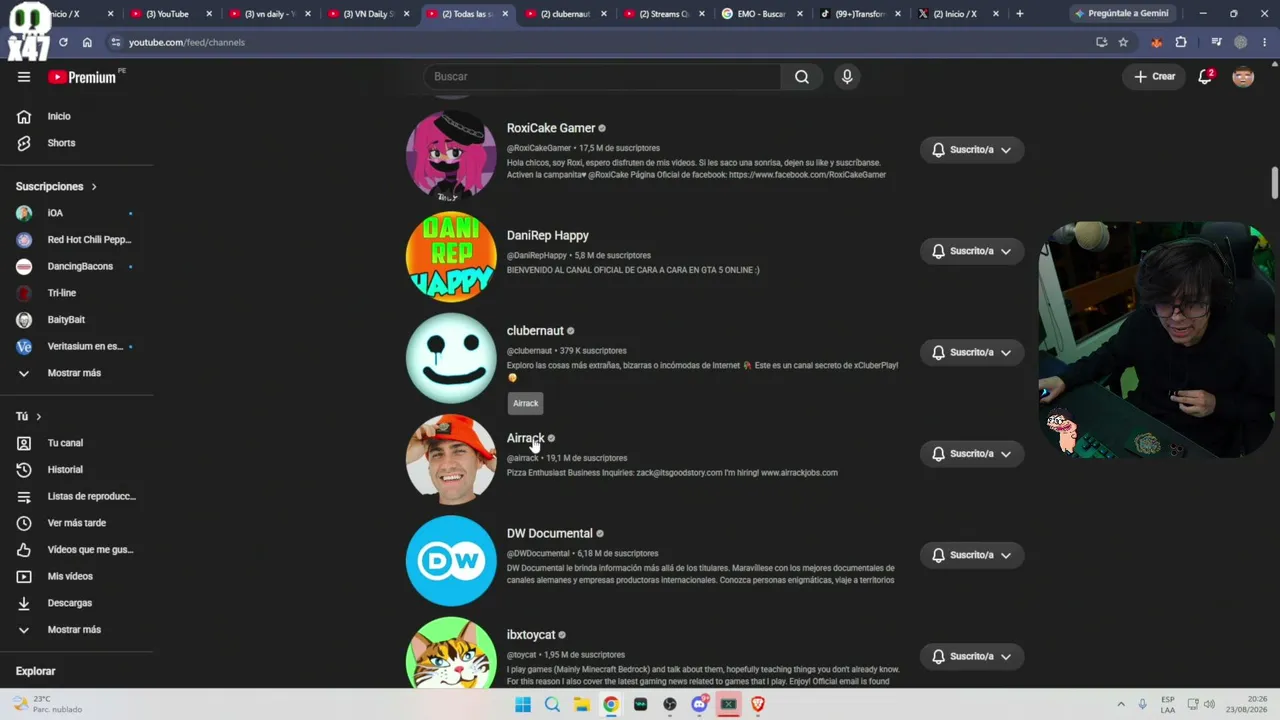This screenshot has width=1280, height=720.
Task: View site information in the address bar
Action: (116, 42)
